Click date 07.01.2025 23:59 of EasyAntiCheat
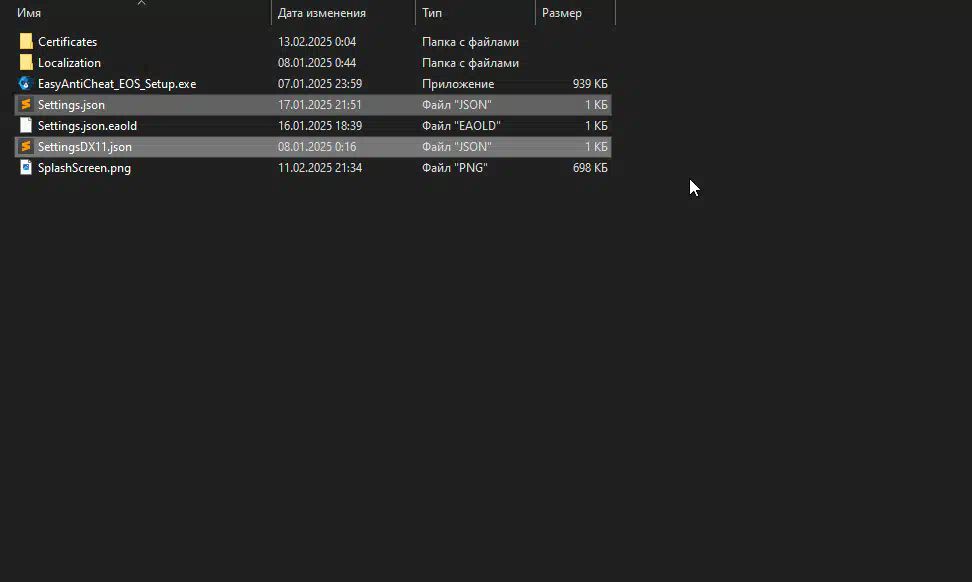972x582 pixels. pyautogui.click(x=320, y=84)
